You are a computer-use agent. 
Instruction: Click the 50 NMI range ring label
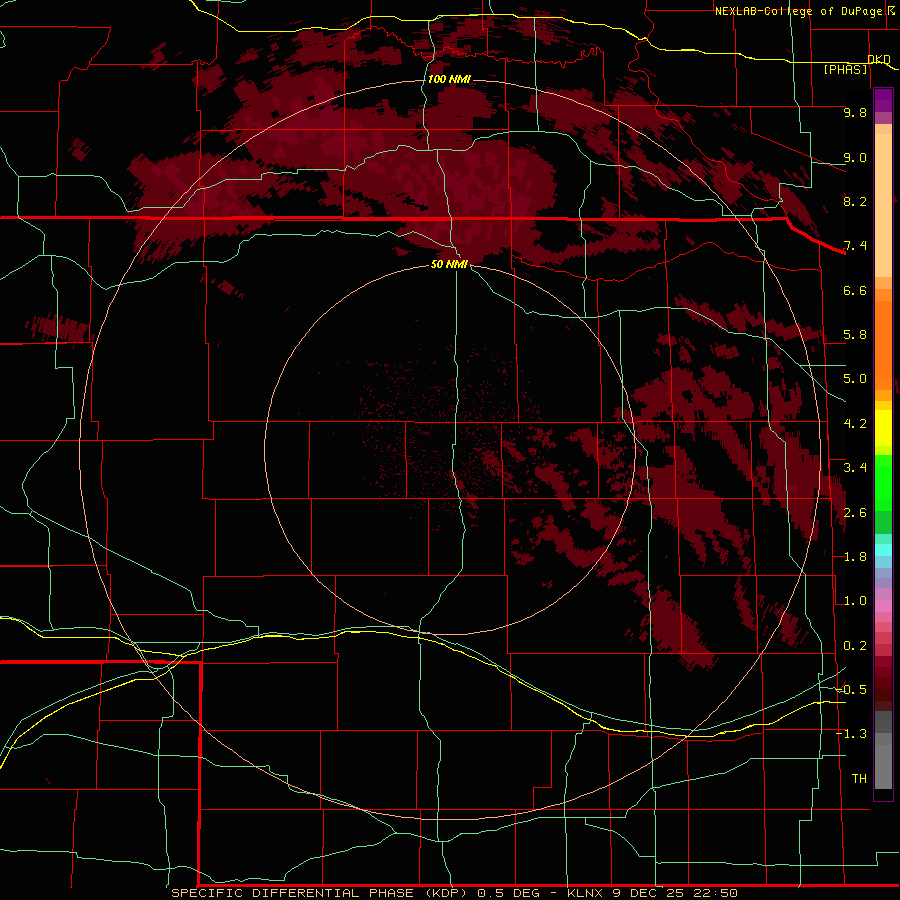pyautogui.click(x=449, y=264)
